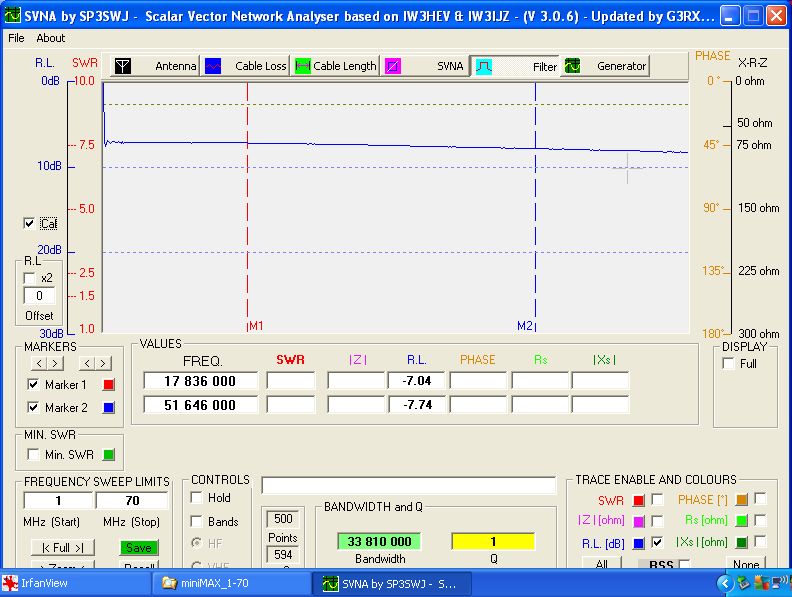Select the Generator mode icon
Viewport: 792px width, 597px height.
point(573,66)
